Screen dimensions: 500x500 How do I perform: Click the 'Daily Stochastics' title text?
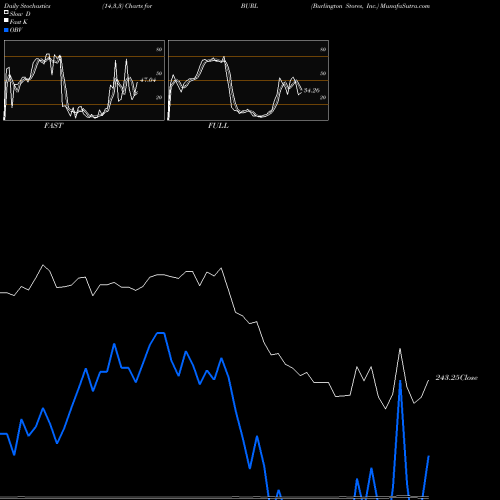[x=27, y=6]
